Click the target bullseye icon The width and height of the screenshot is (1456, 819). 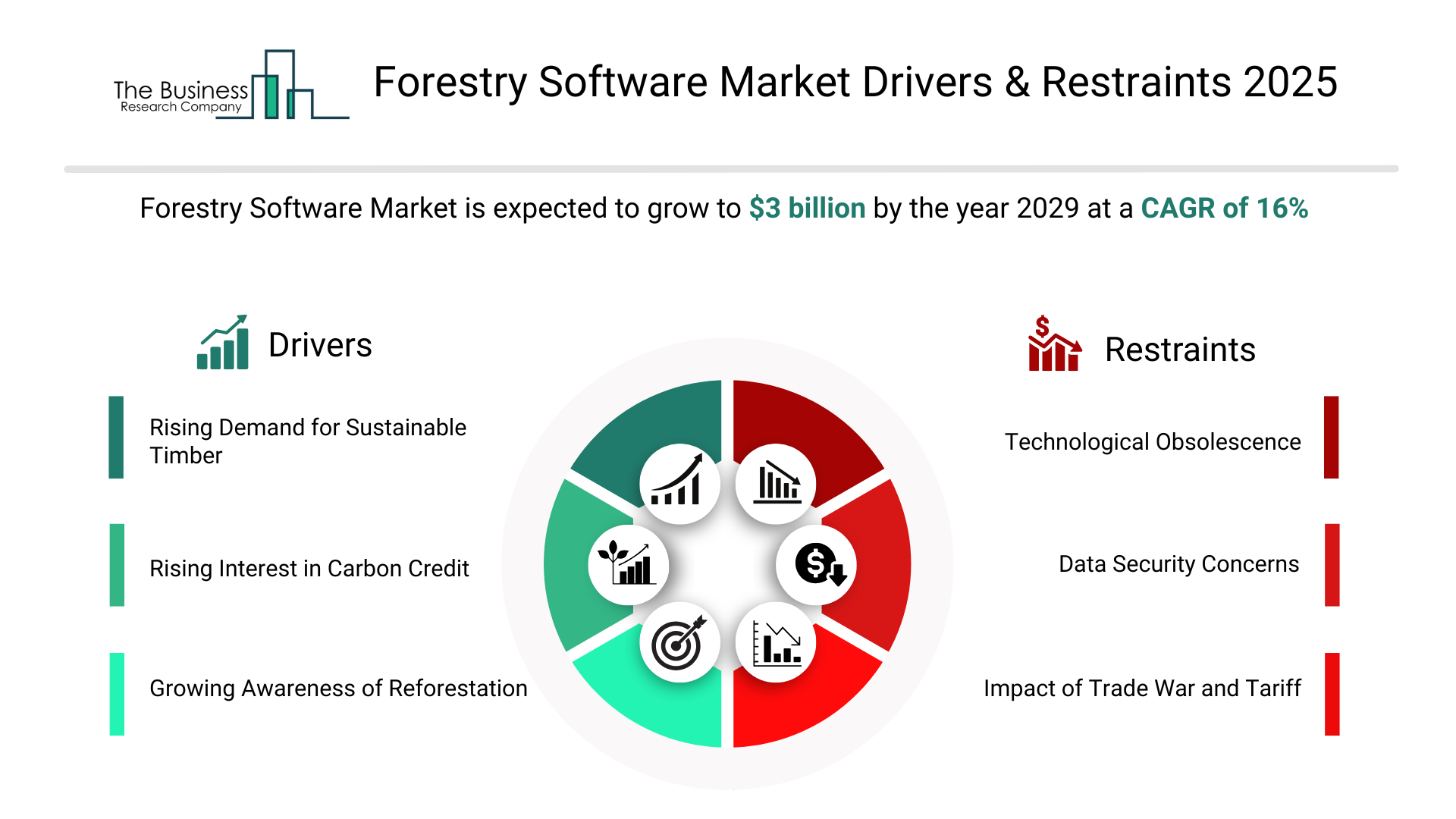pyautogui.click(x=679, y=643)
